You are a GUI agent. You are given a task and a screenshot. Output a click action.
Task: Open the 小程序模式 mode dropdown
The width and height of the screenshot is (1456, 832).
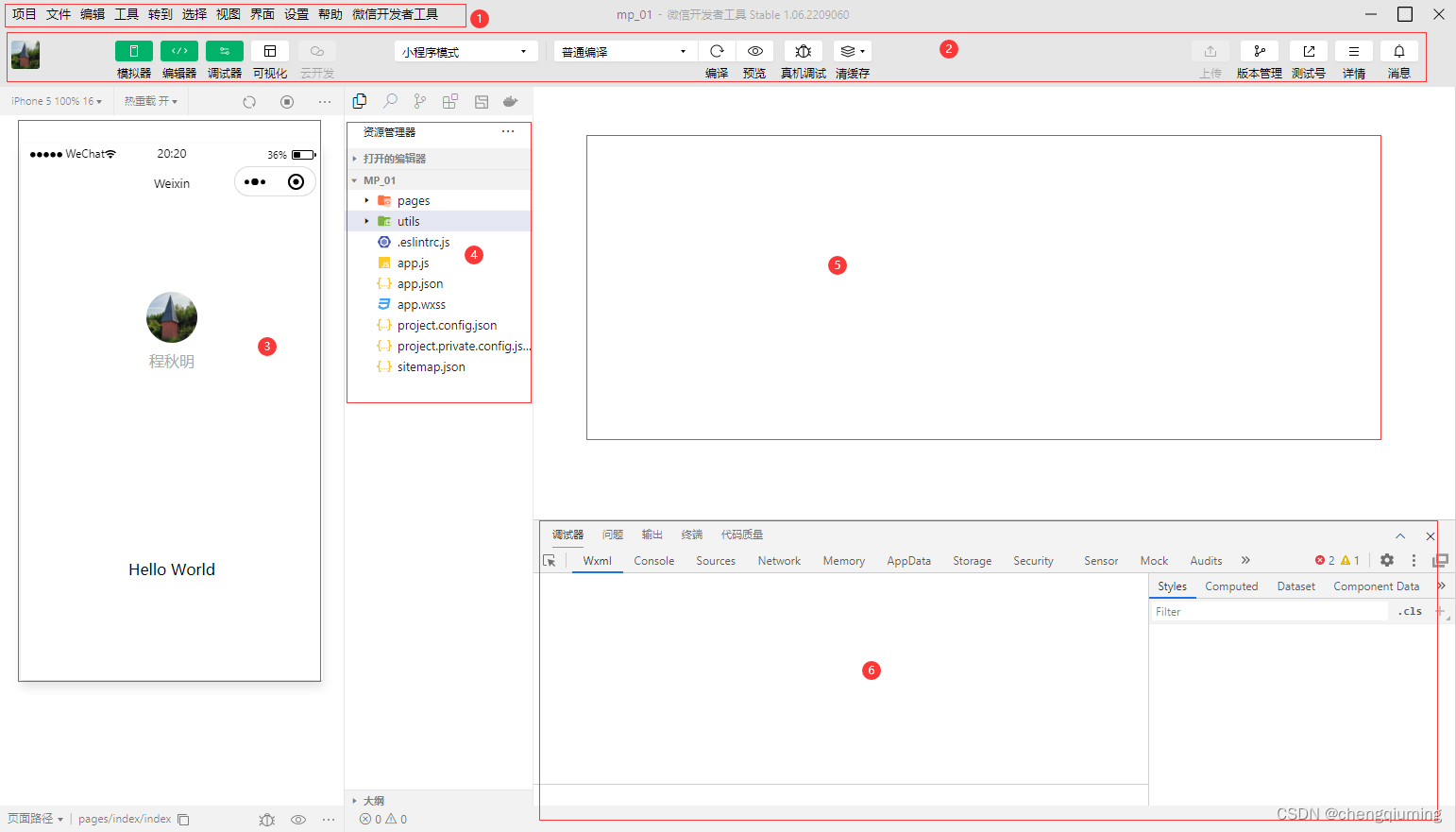tap(466, 52)
